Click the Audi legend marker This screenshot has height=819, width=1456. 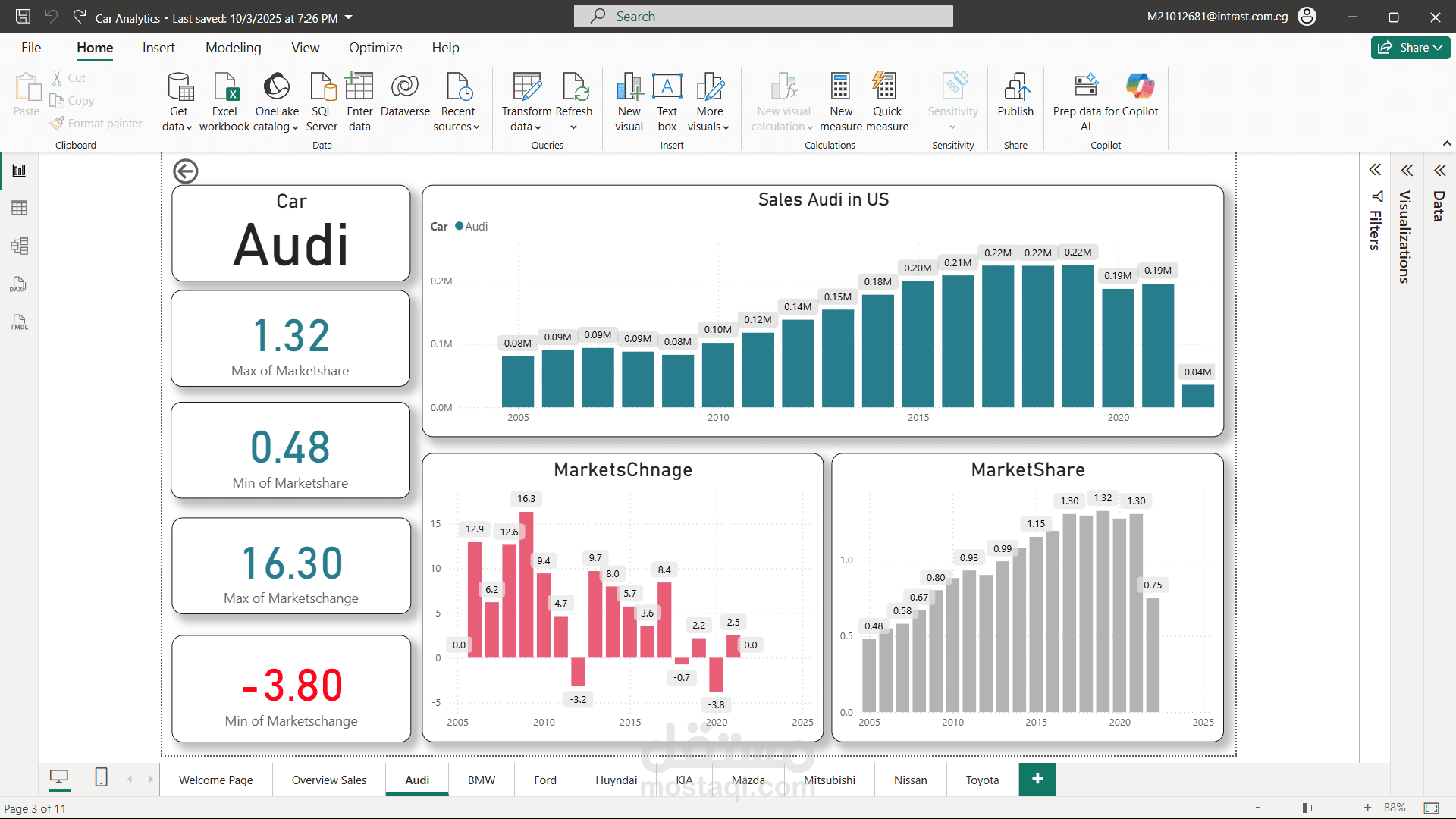459,226
